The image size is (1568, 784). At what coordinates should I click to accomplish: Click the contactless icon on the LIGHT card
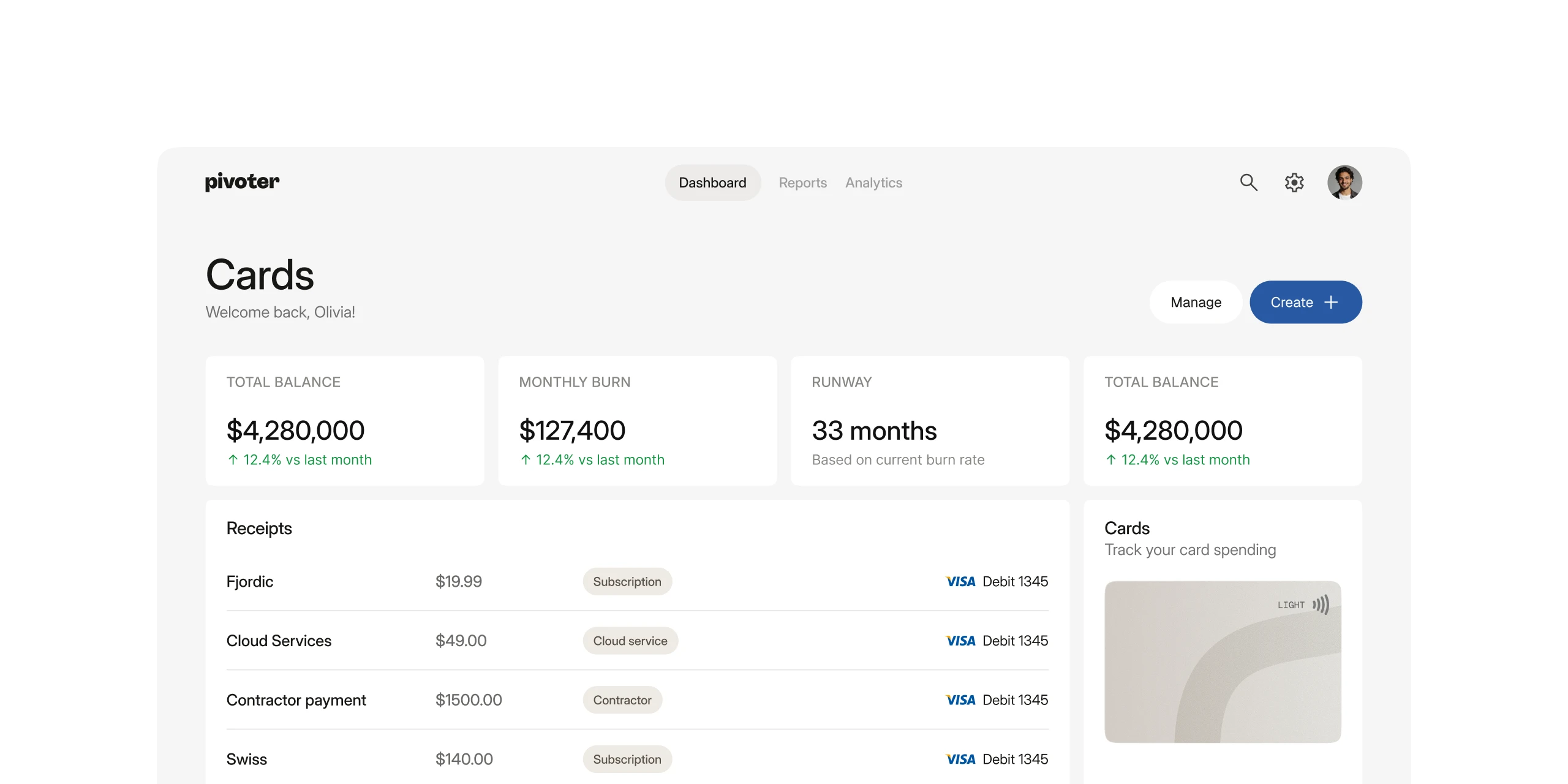tap(1321, 605)
